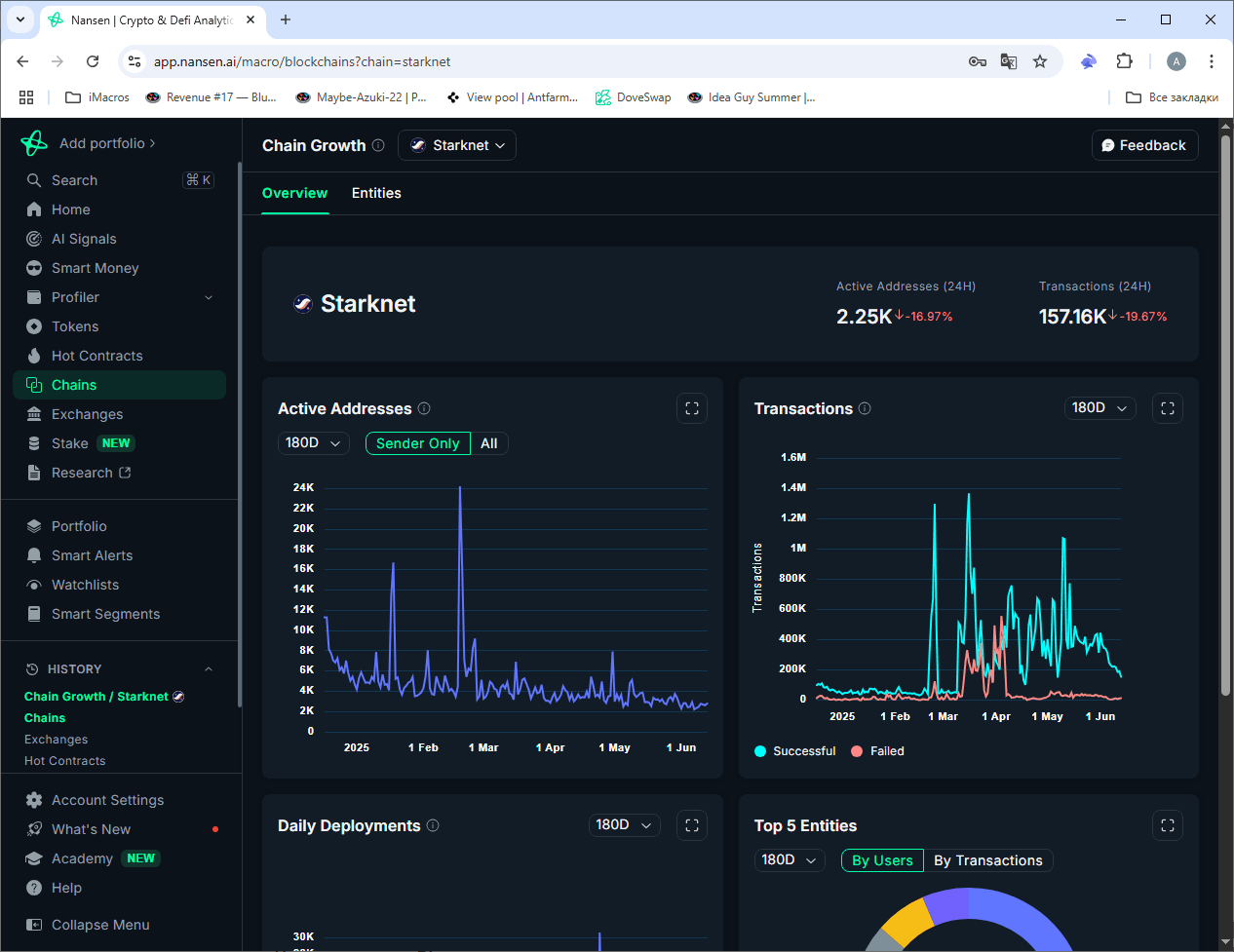
Task: Select Sender Only address filter
Action: 417,443
